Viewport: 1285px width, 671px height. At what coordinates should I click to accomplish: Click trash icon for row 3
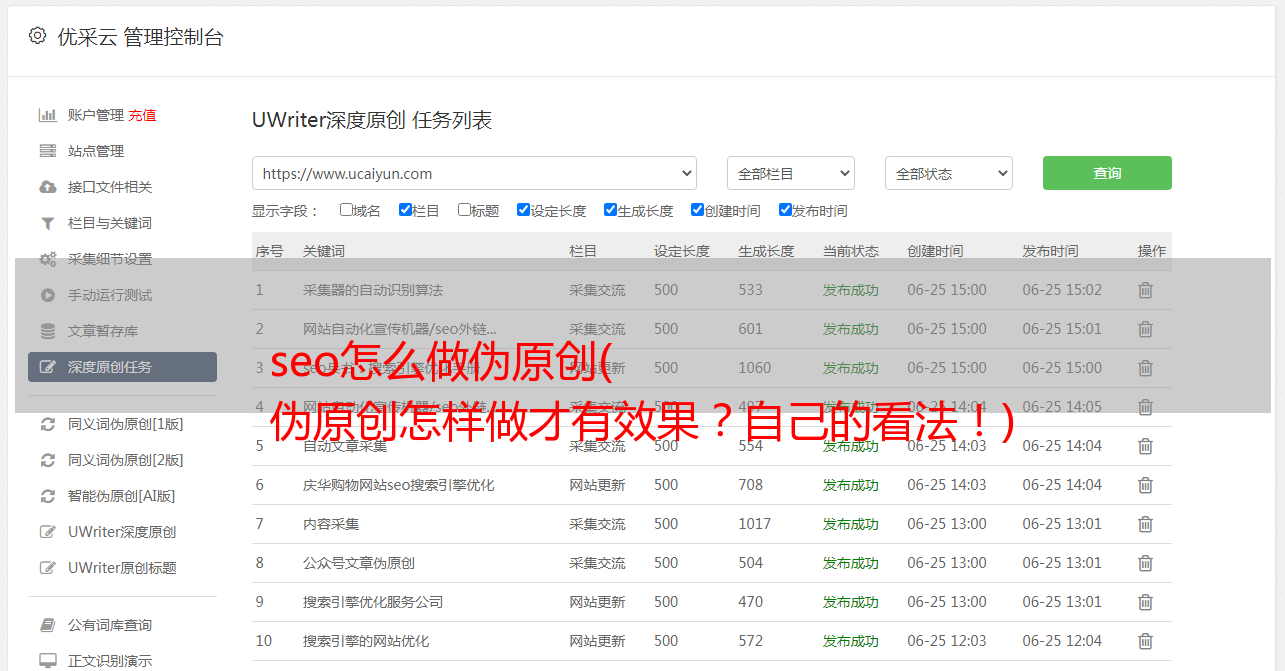(x=1146, y=368)
